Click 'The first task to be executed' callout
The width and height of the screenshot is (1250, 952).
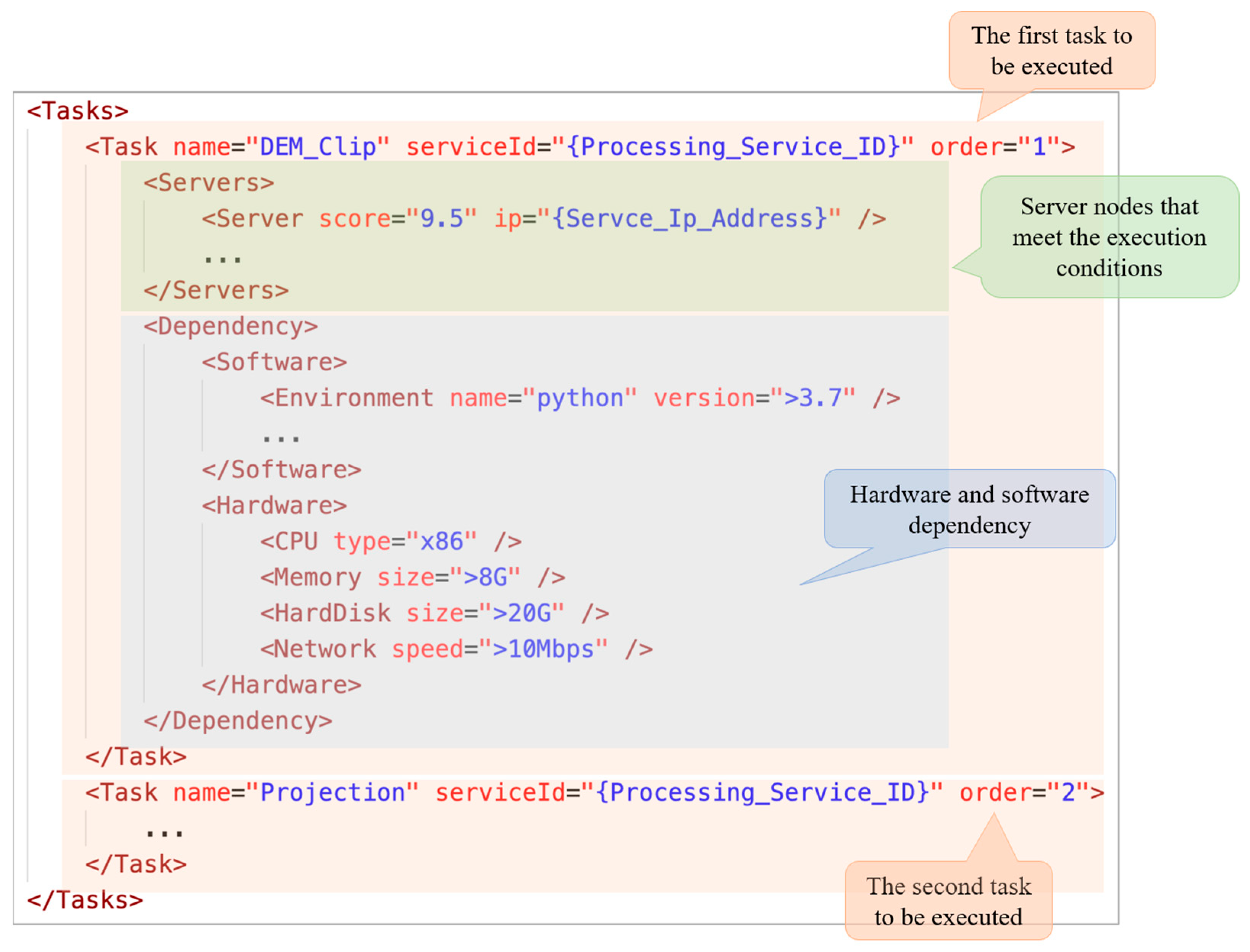pos(1051,51)
